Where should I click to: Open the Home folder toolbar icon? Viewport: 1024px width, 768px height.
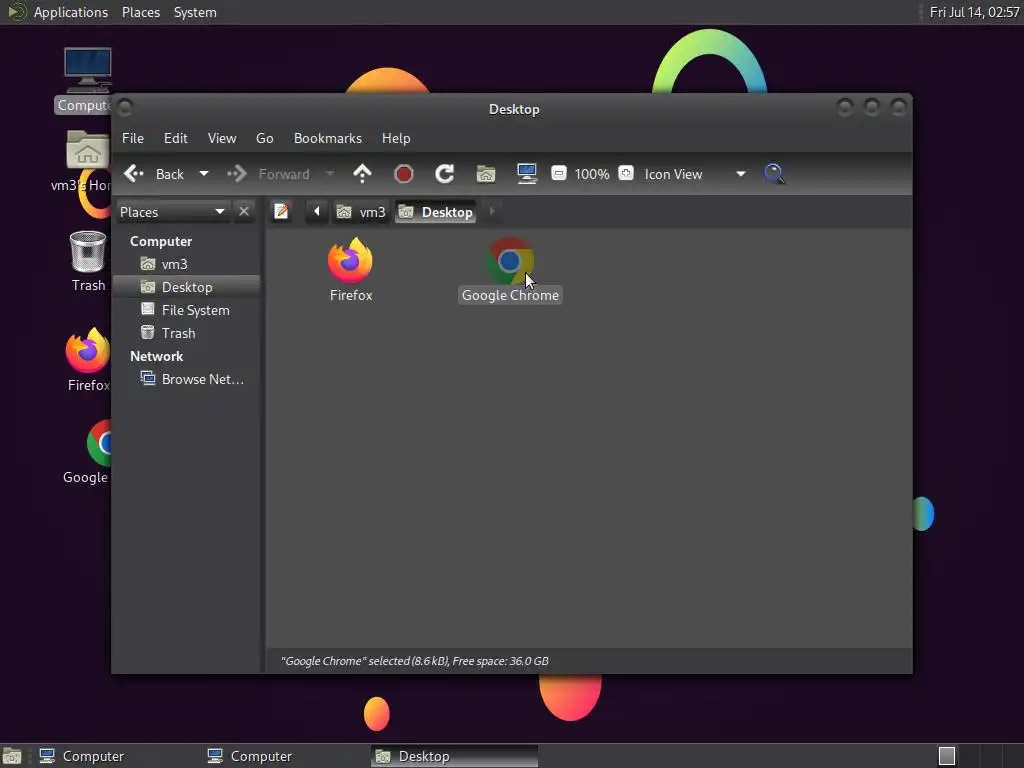pyautogui.click(x=486, y=174)
